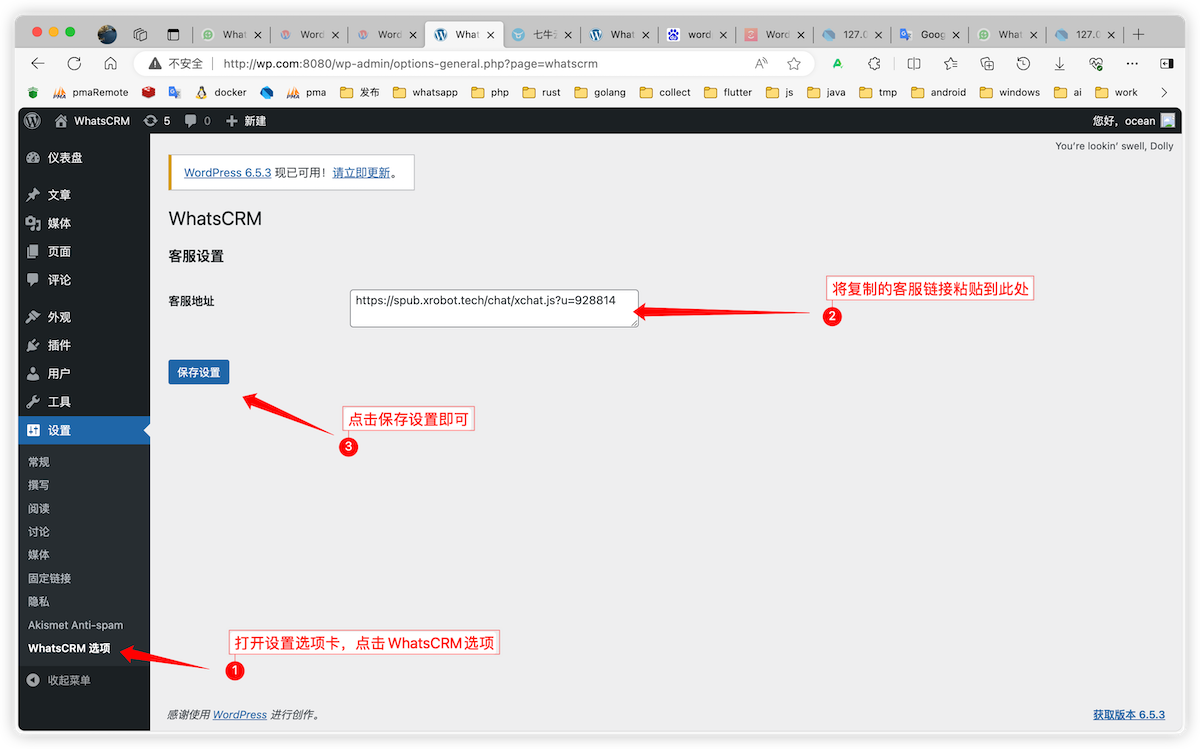The image size is (1200, 749).
Task: Open comments bubble in admin bar
Action: point(197,121)
